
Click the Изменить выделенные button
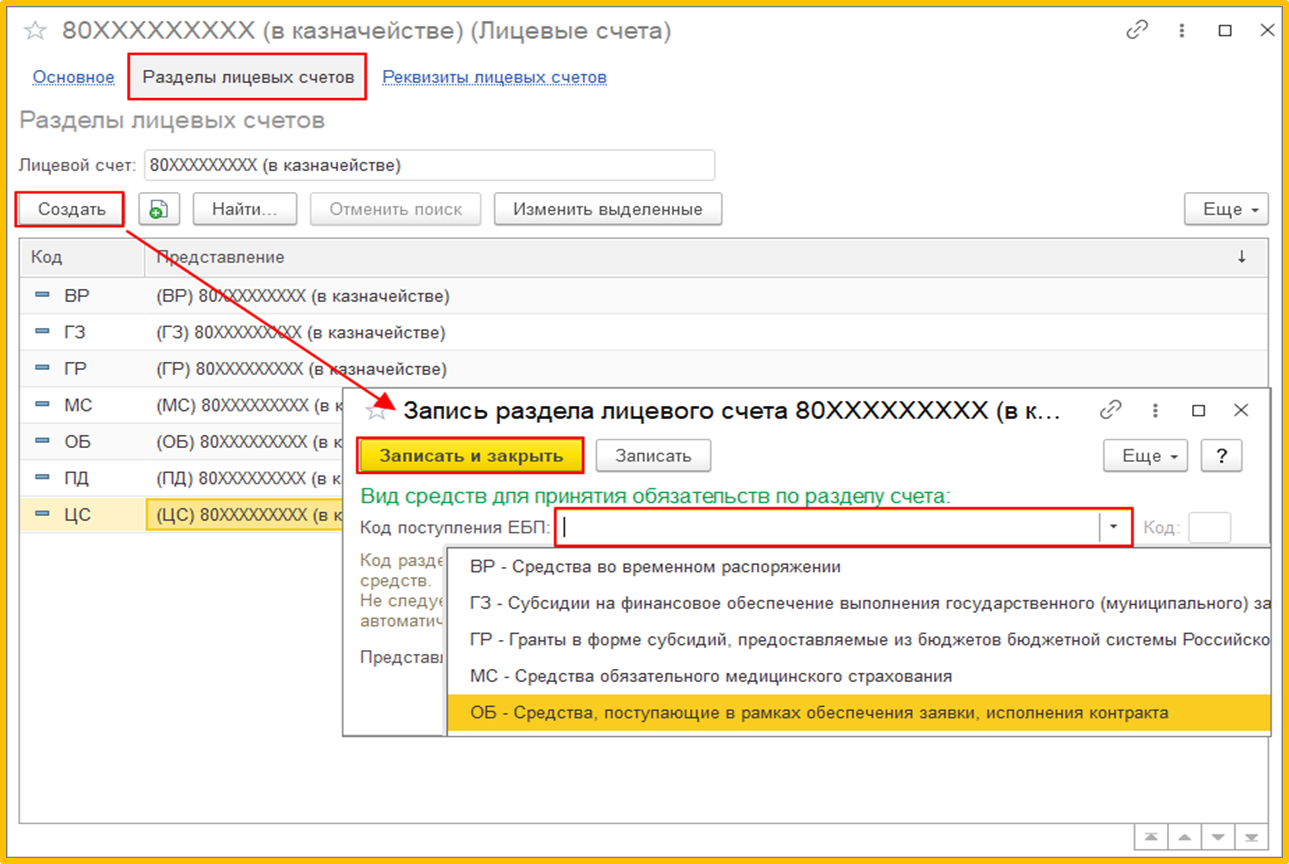click(x=608, y=209)
